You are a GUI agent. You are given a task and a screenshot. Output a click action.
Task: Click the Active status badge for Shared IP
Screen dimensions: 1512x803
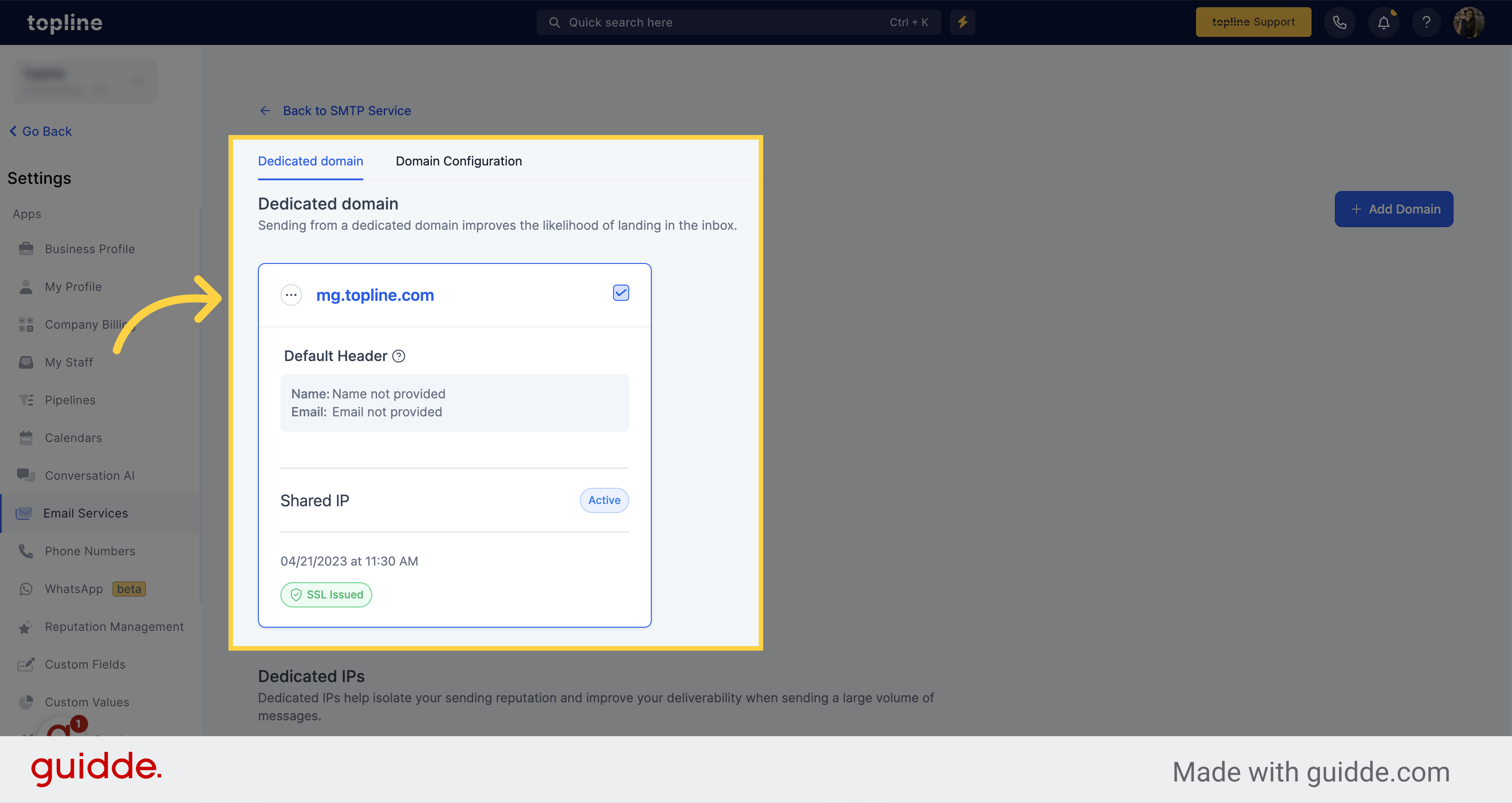click(x=604, y=500)
